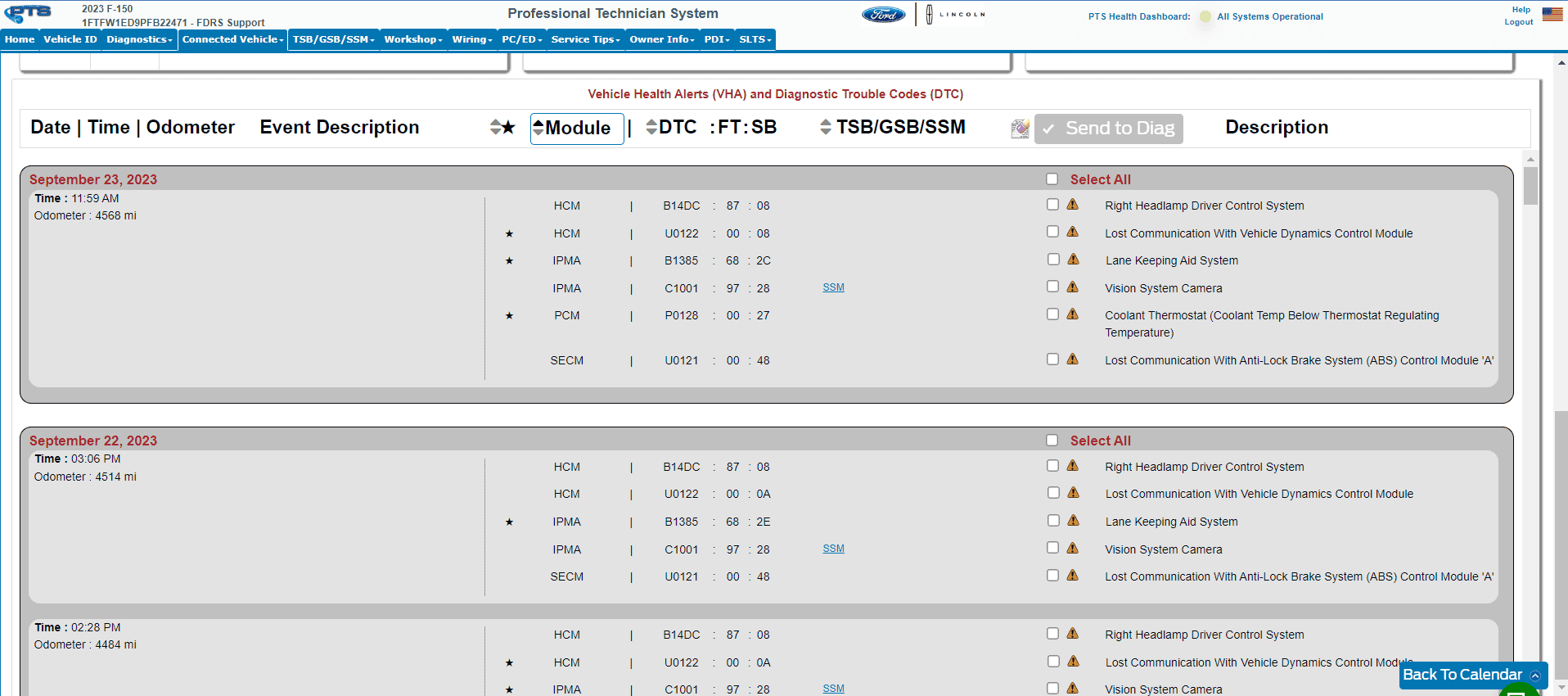Click the PTS logo icon

(29, 14)
